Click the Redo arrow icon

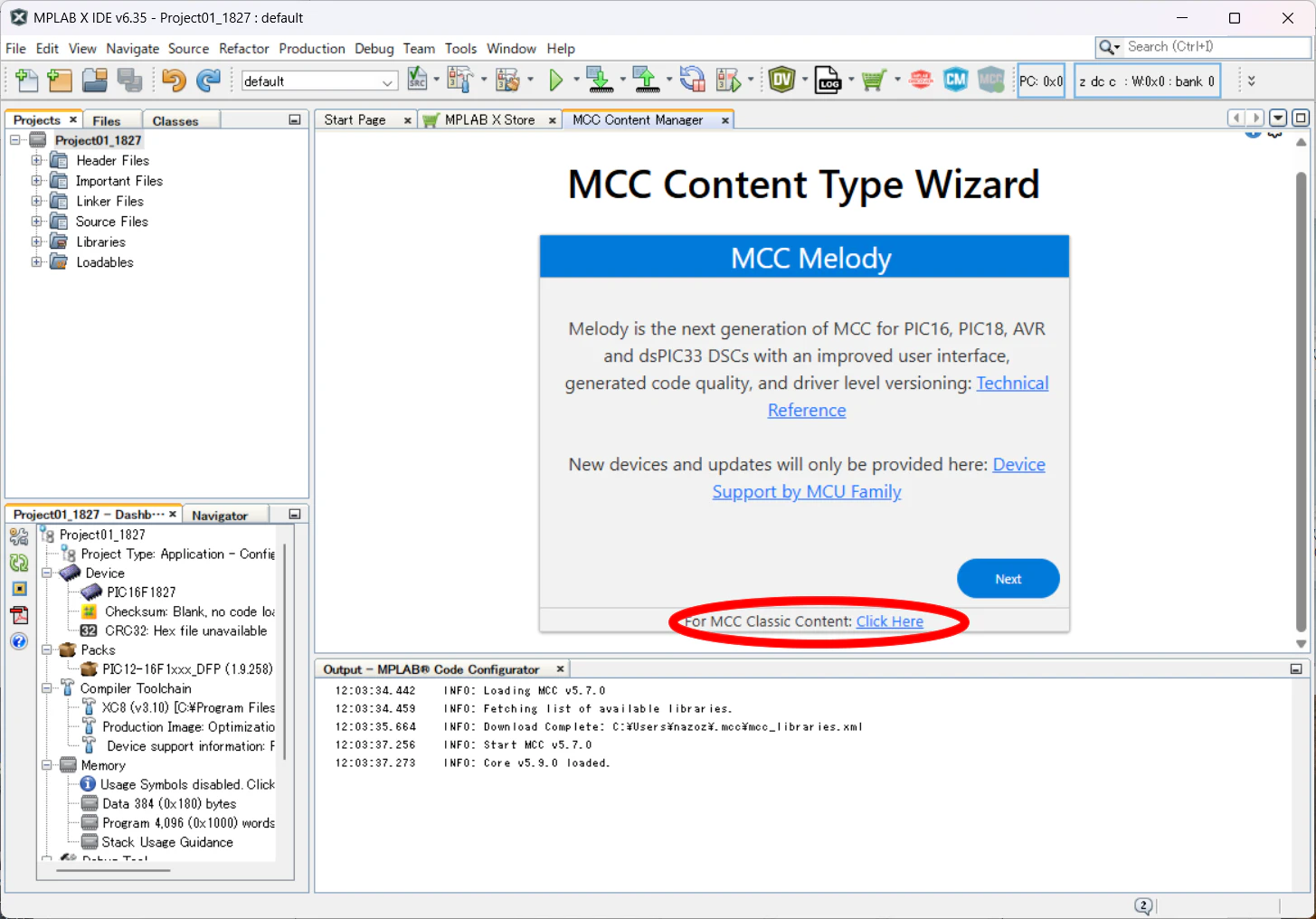click(208, 81)
